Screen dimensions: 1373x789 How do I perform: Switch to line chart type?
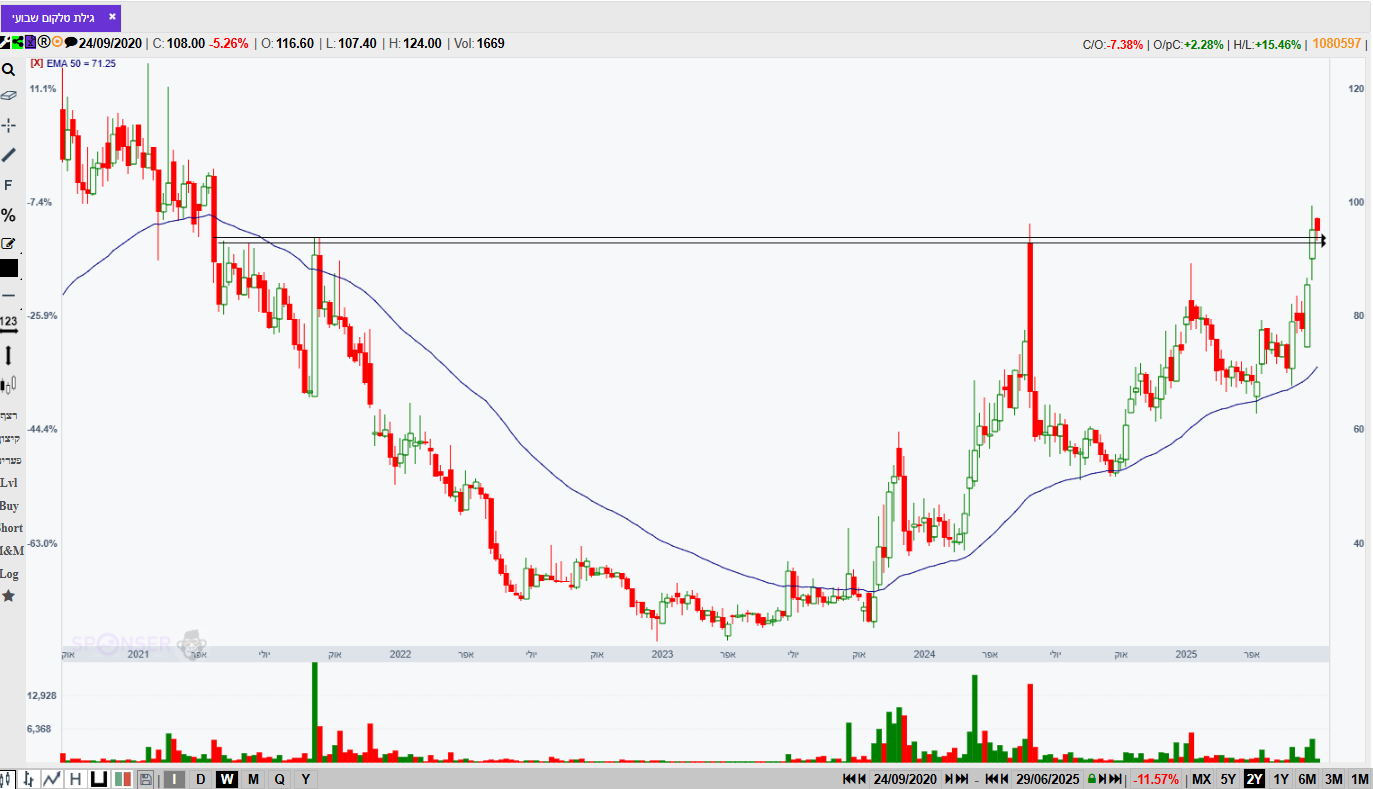tap(52, 779)
